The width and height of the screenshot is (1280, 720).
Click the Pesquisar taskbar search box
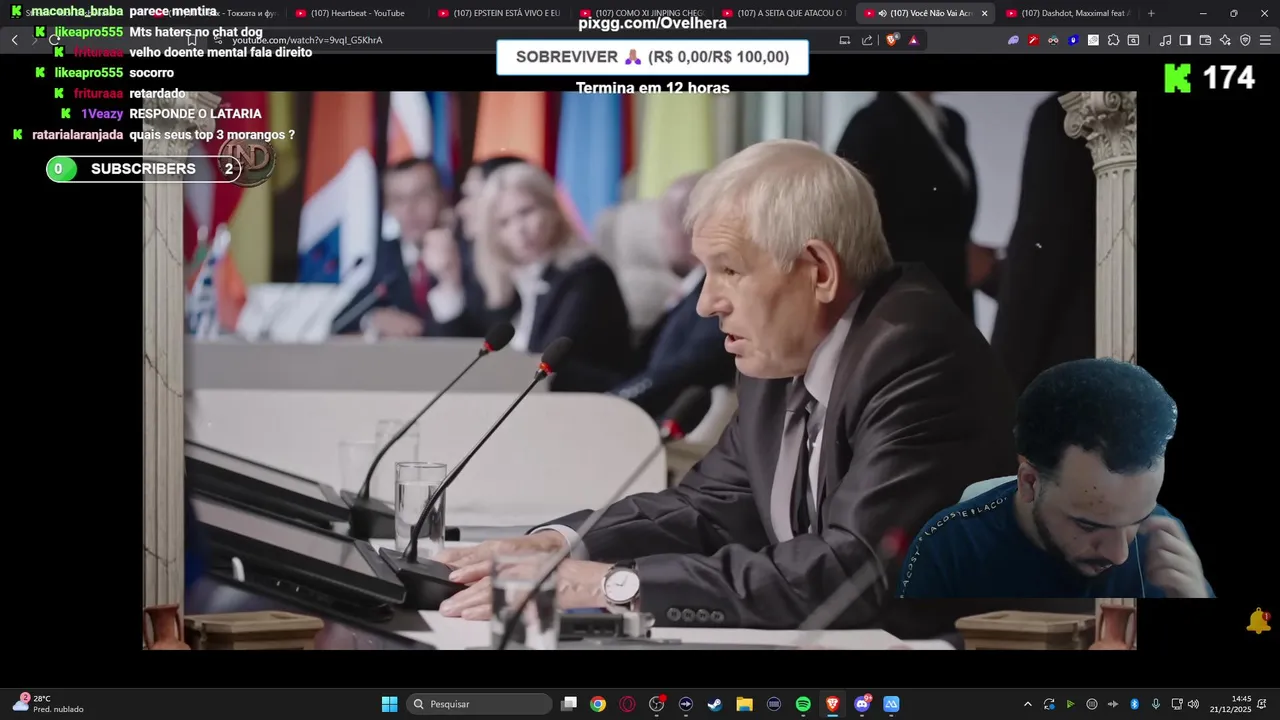(x=479, y=704)
